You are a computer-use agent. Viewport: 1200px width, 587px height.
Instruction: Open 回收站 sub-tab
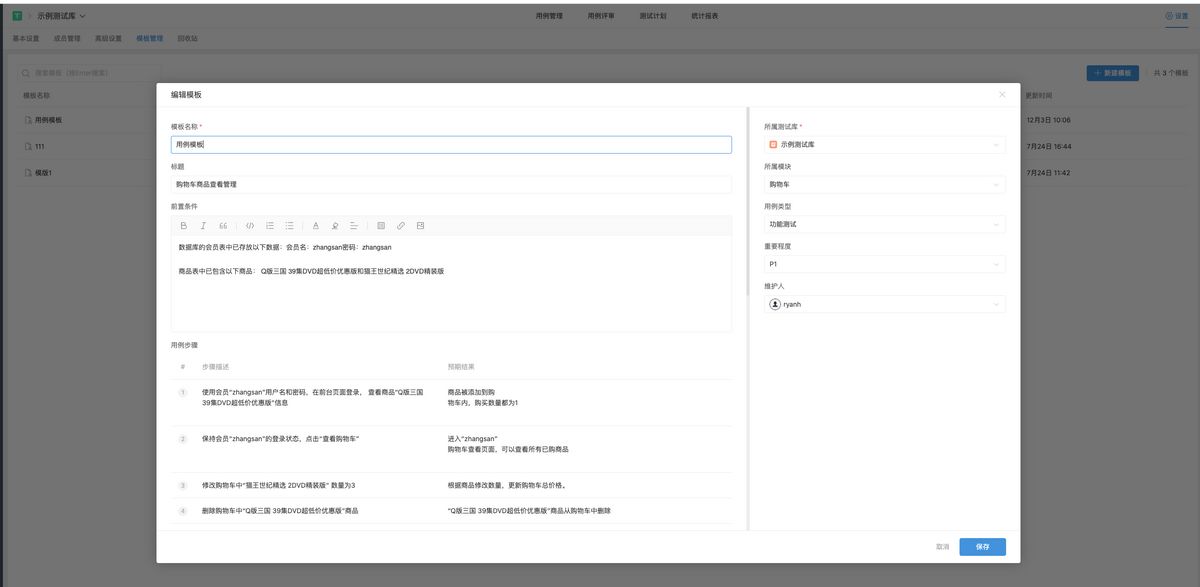pos(187,39)
